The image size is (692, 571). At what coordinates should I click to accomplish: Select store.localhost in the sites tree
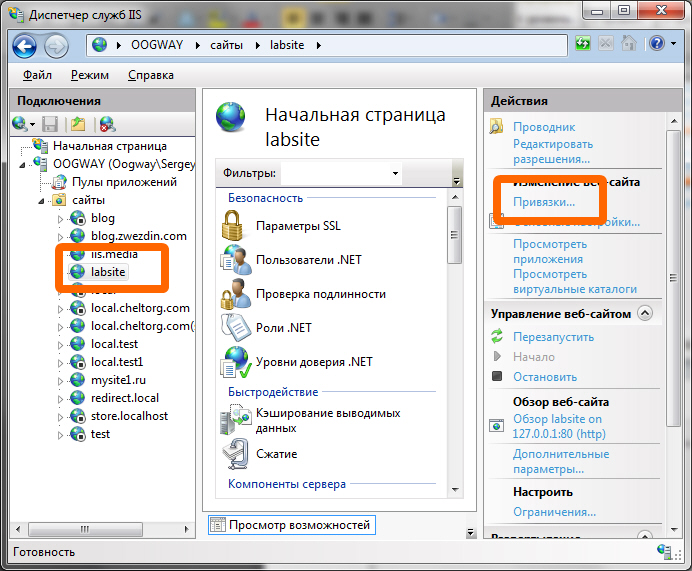click(129, 416)
